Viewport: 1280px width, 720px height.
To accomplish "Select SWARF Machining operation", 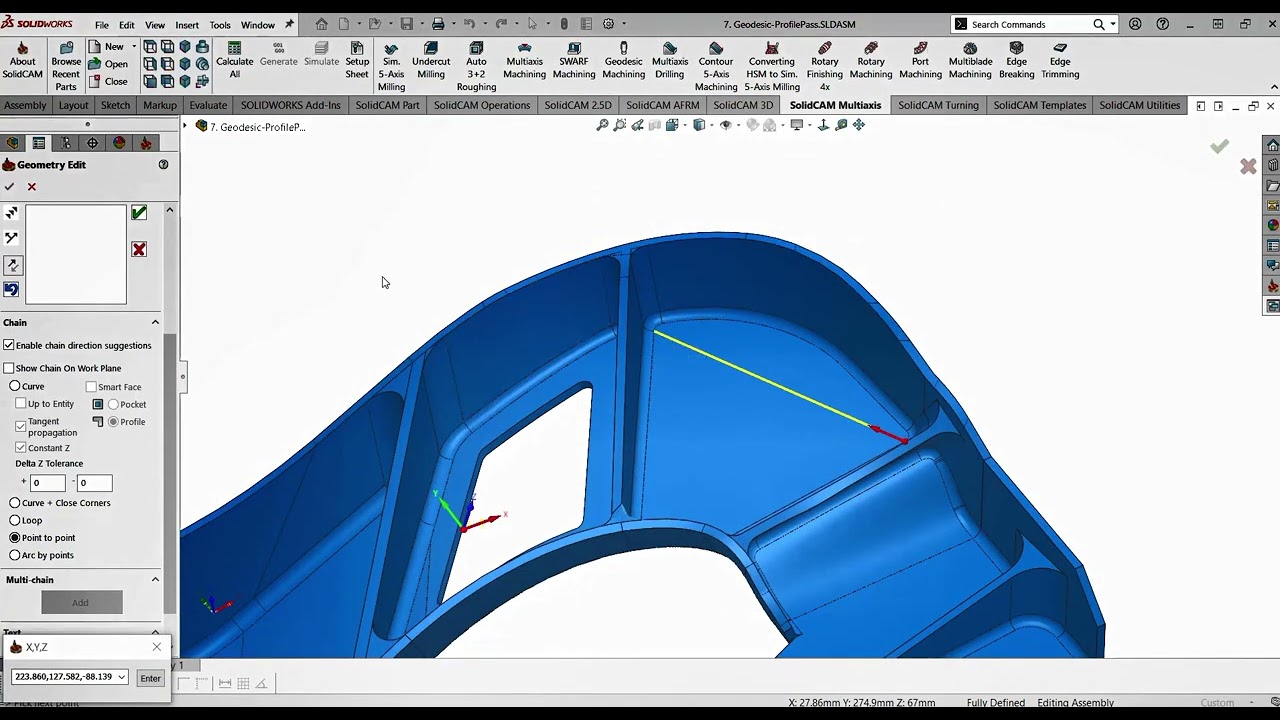I will [x=574, y=60].
